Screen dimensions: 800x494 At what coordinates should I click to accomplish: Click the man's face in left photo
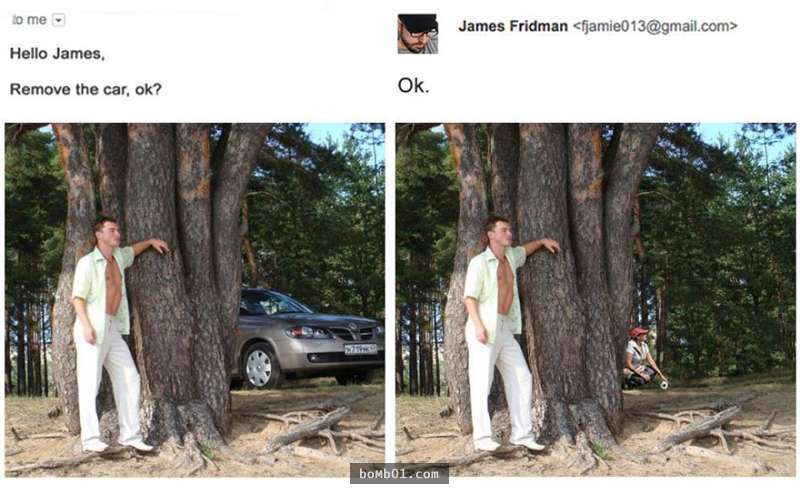[110, 233]
